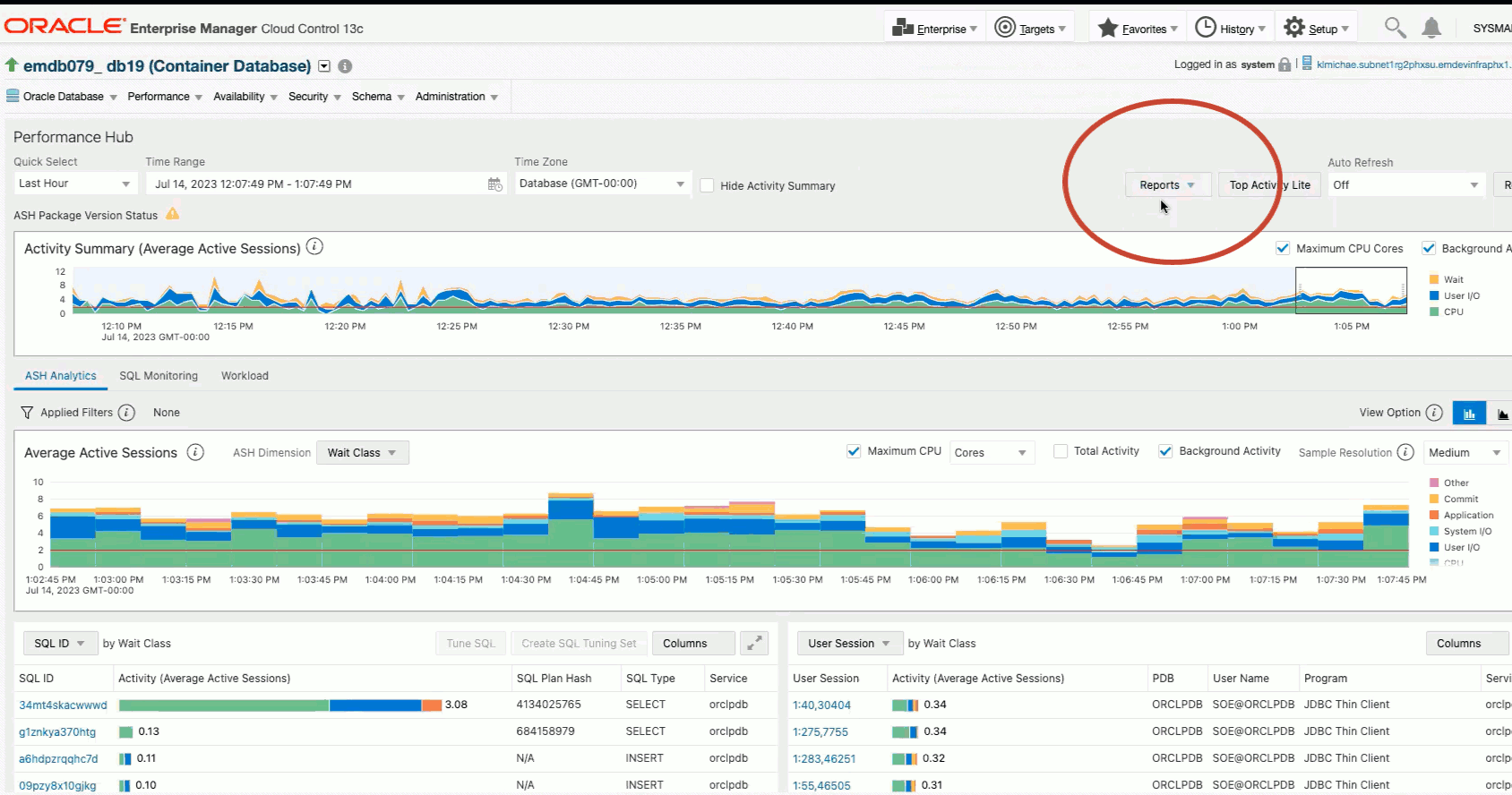Open the ASH Dimension Wait Class dropdown
The width and height of the screenshot is (1512, 795).
pyautogui.click(x=363, y=452)
